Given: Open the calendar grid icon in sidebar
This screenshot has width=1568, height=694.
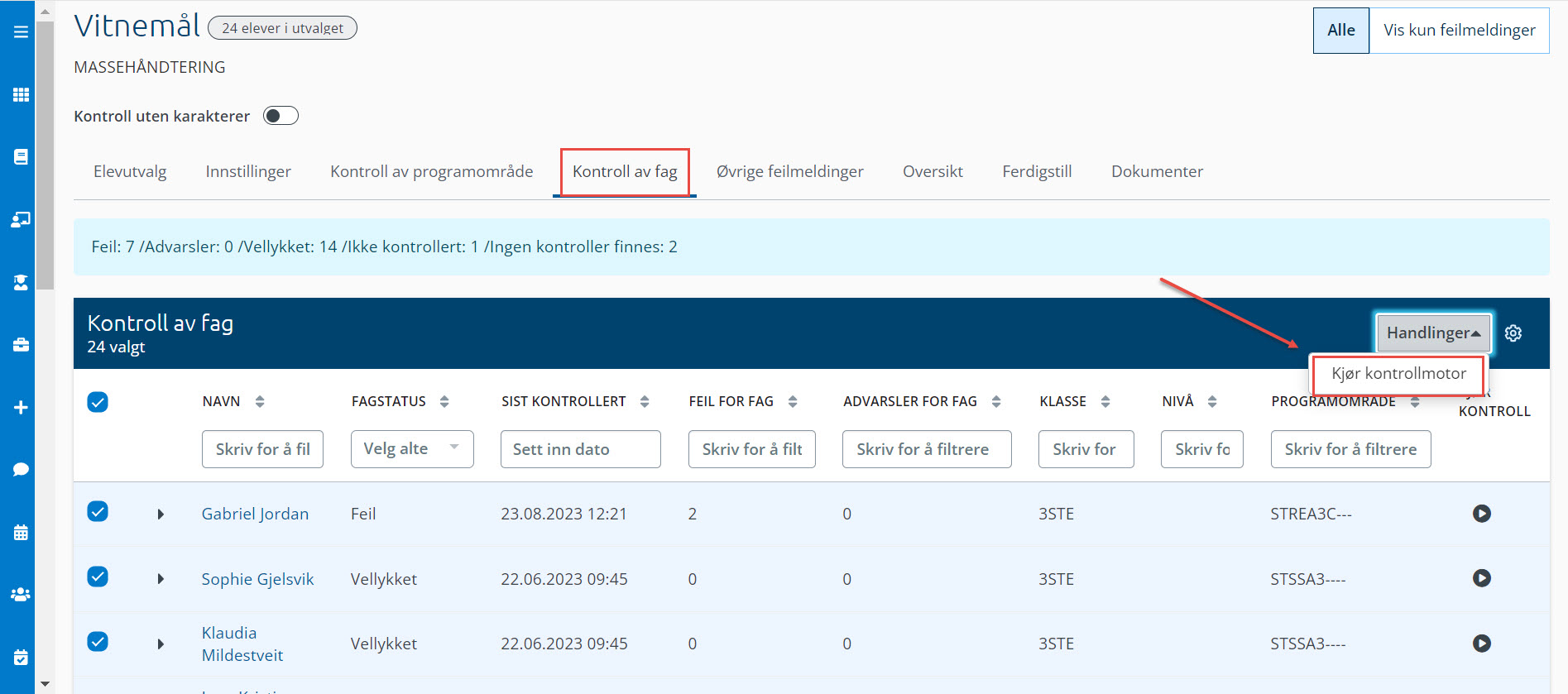Looking at the screenshot, I should click(x=21, y=532).
